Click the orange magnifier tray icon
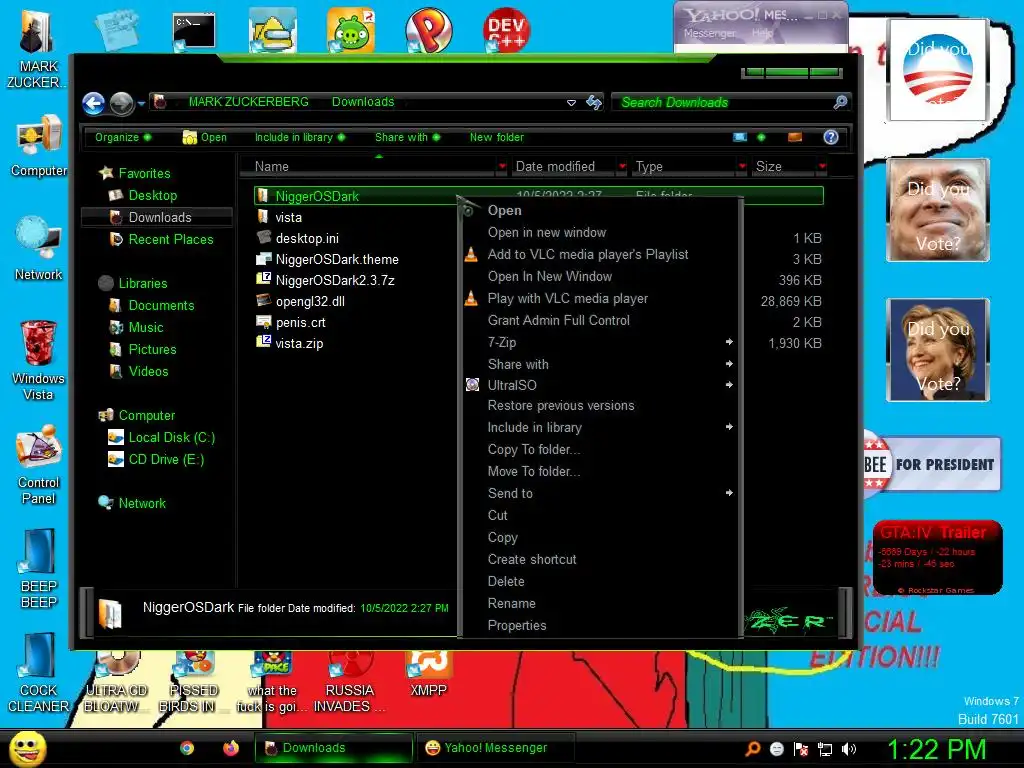1024x768 pixels. tap(752, 749)
